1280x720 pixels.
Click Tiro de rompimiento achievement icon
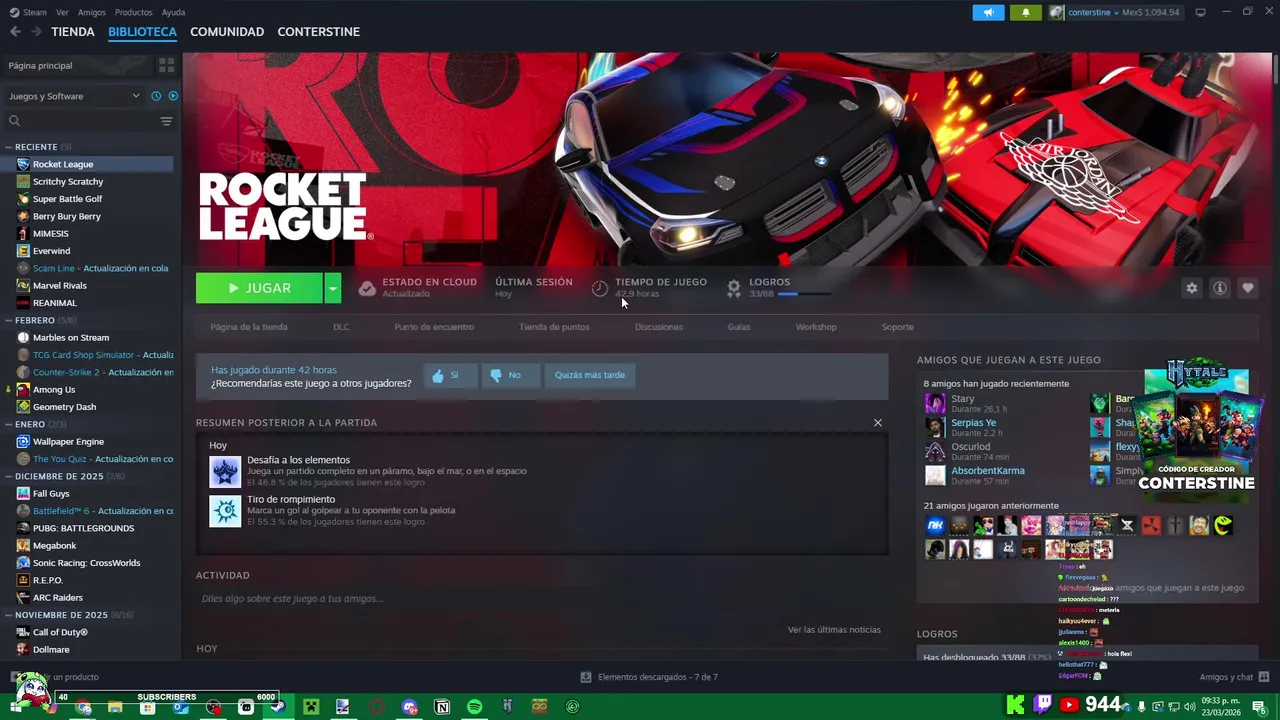coord(225,510)
